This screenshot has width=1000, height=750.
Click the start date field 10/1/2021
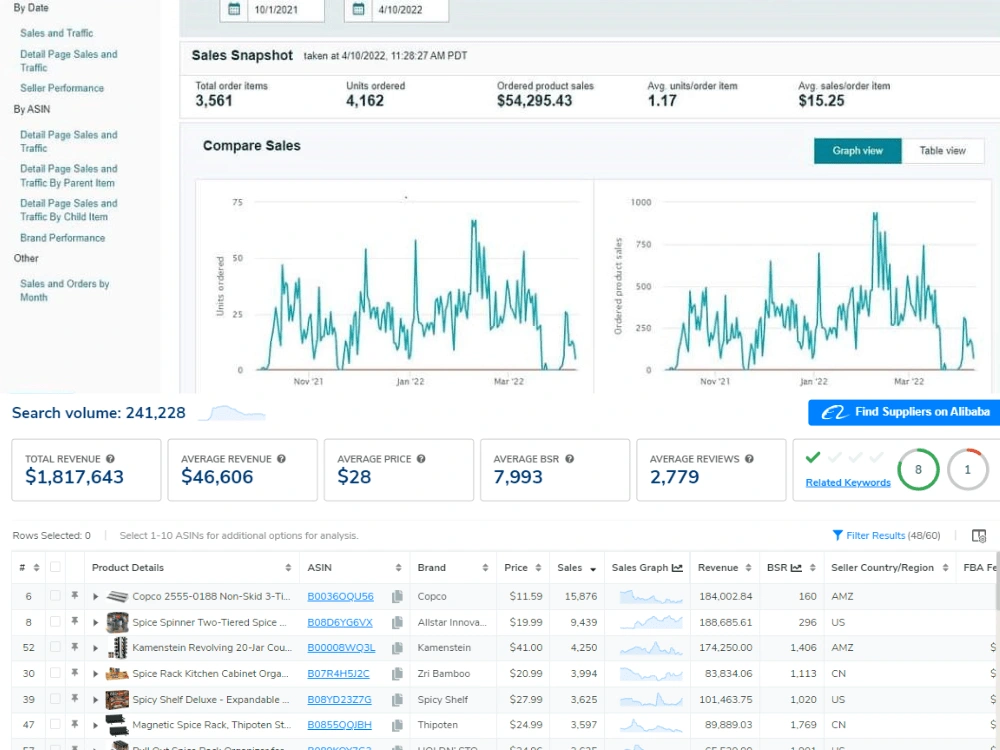pos(285,10)
